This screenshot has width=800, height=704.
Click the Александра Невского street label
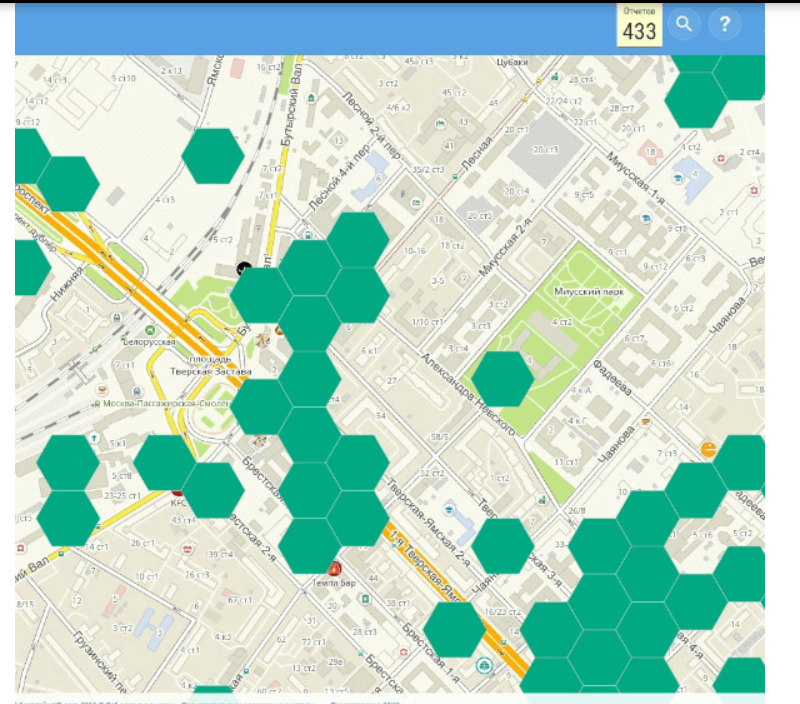[x=468, y=394]
